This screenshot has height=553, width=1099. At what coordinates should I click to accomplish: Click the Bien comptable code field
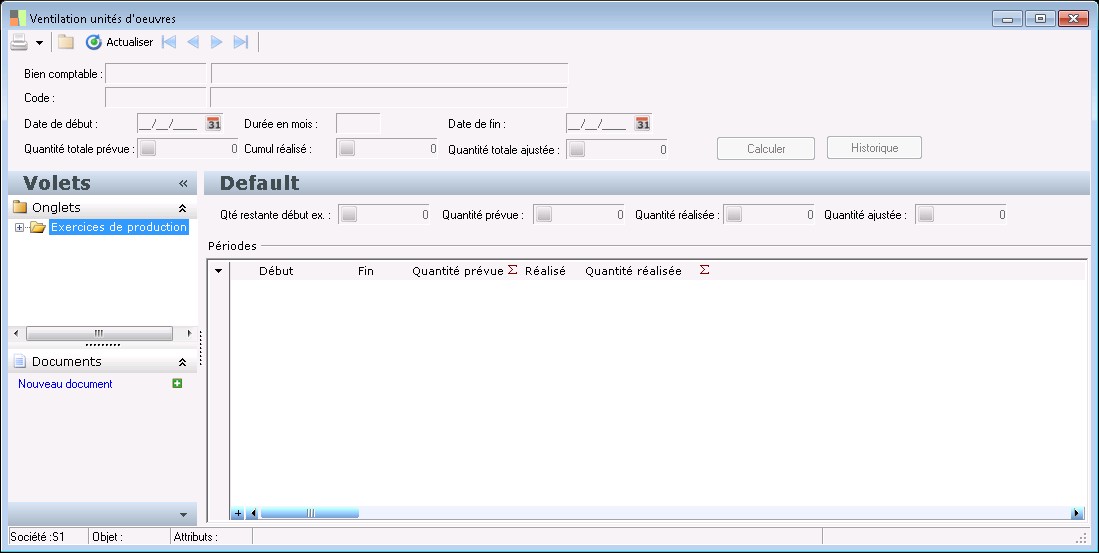156,74
